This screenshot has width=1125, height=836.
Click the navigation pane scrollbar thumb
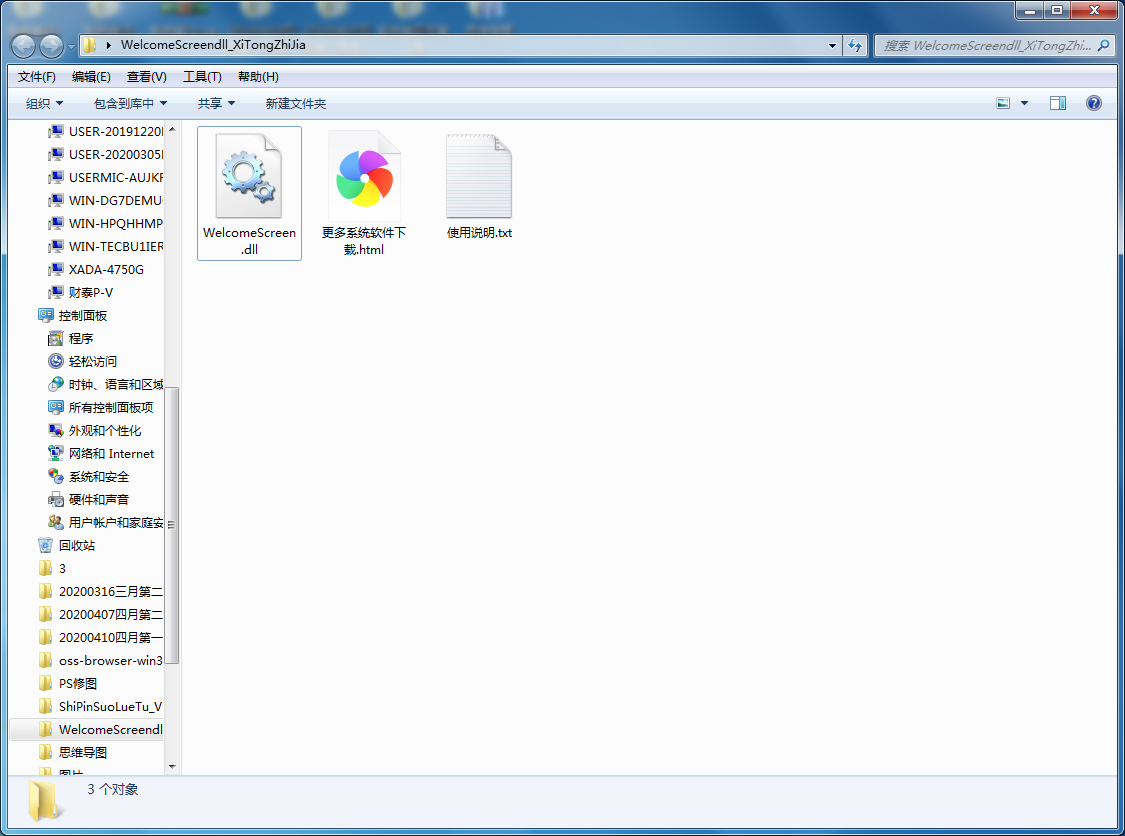[172, 525]
